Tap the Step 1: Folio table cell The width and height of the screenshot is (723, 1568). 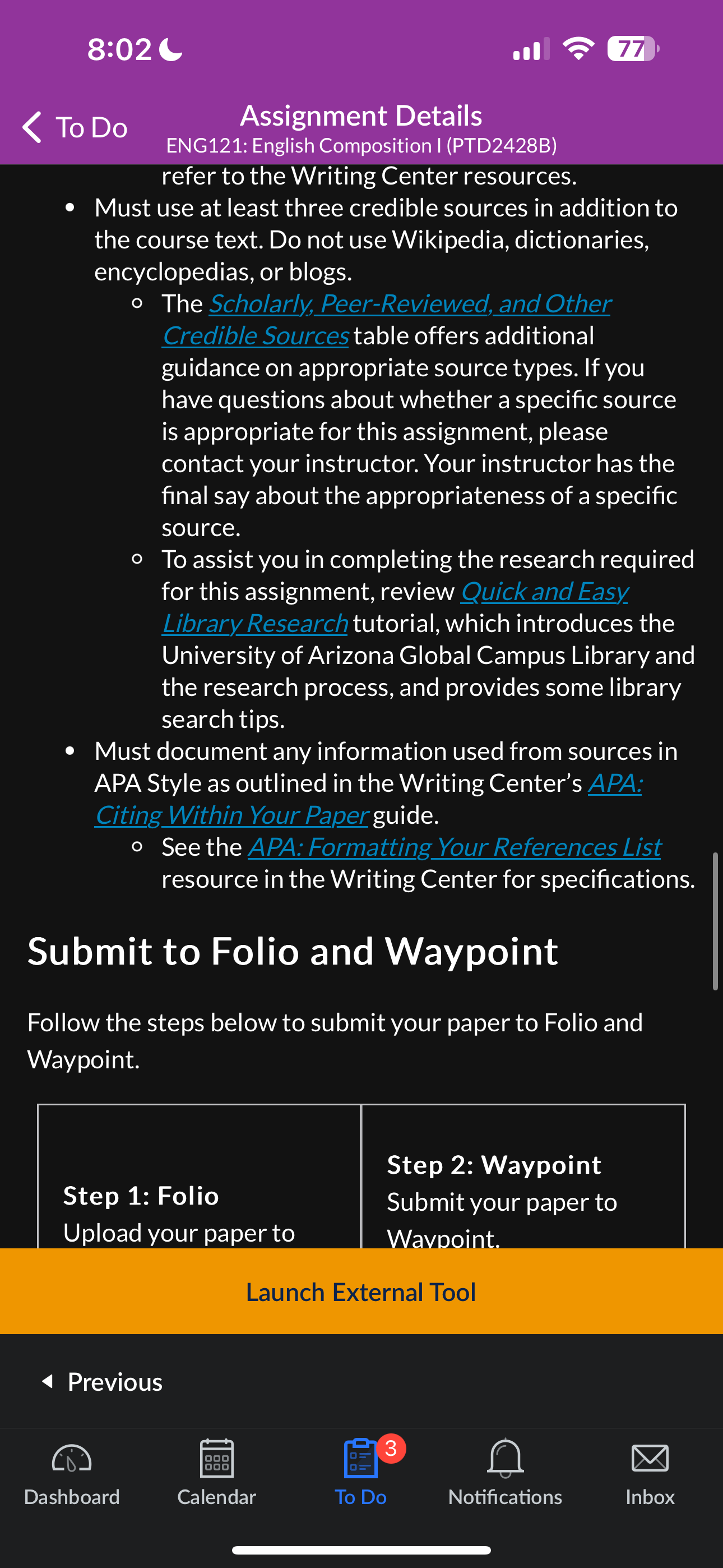coord(200,1176)
